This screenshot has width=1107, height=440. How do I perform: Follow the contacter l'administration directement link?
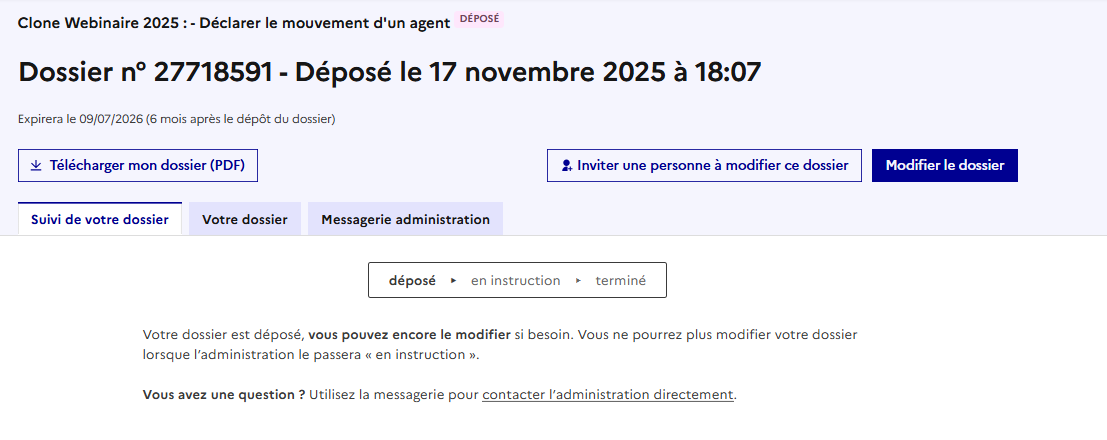coord(608,395)
